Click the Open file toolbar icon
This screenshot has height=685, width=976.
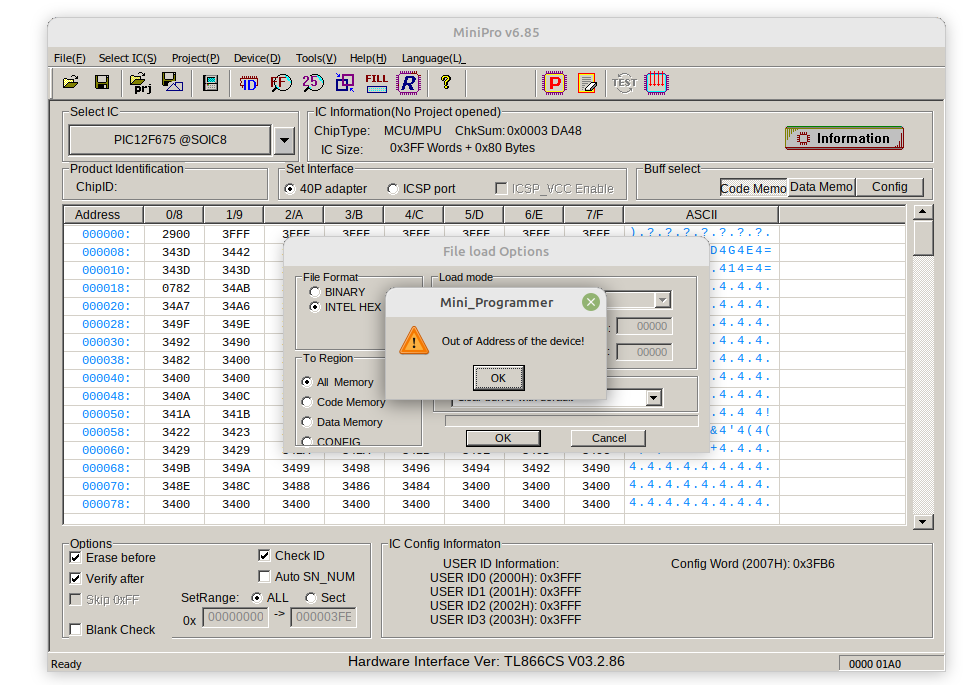pos(71,82)
